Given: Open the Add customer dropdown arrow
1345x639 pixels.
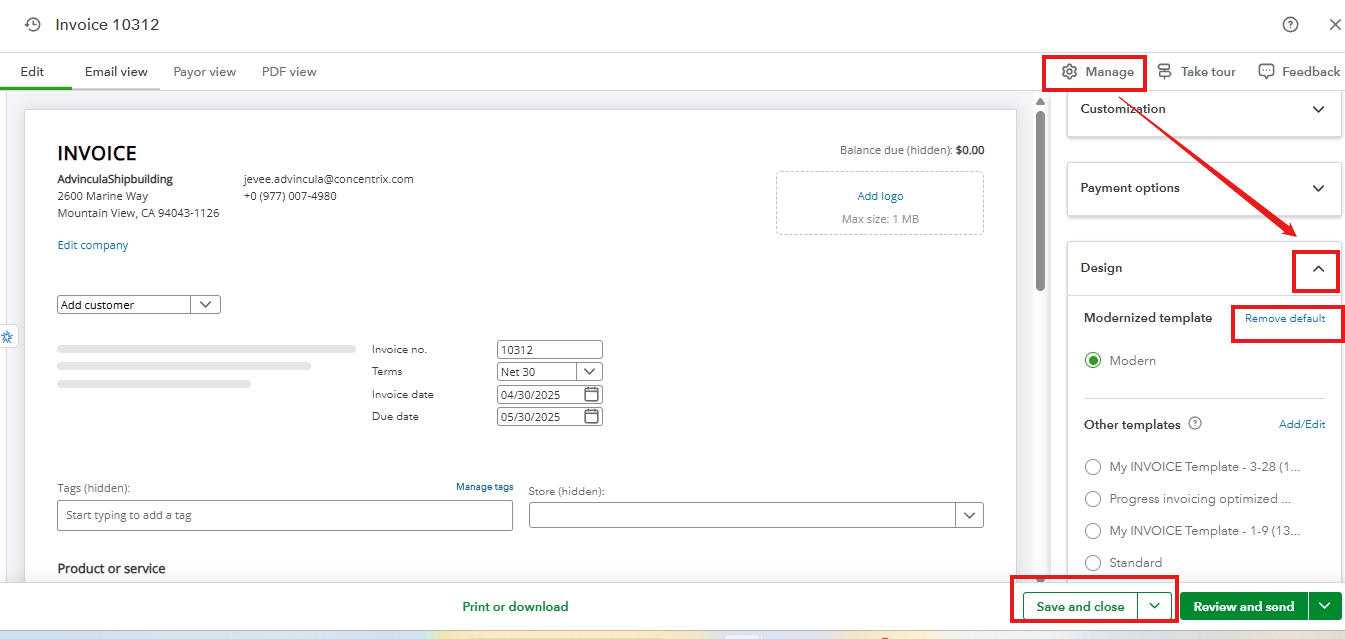Looking at the screenshot, I should point(205,305).
